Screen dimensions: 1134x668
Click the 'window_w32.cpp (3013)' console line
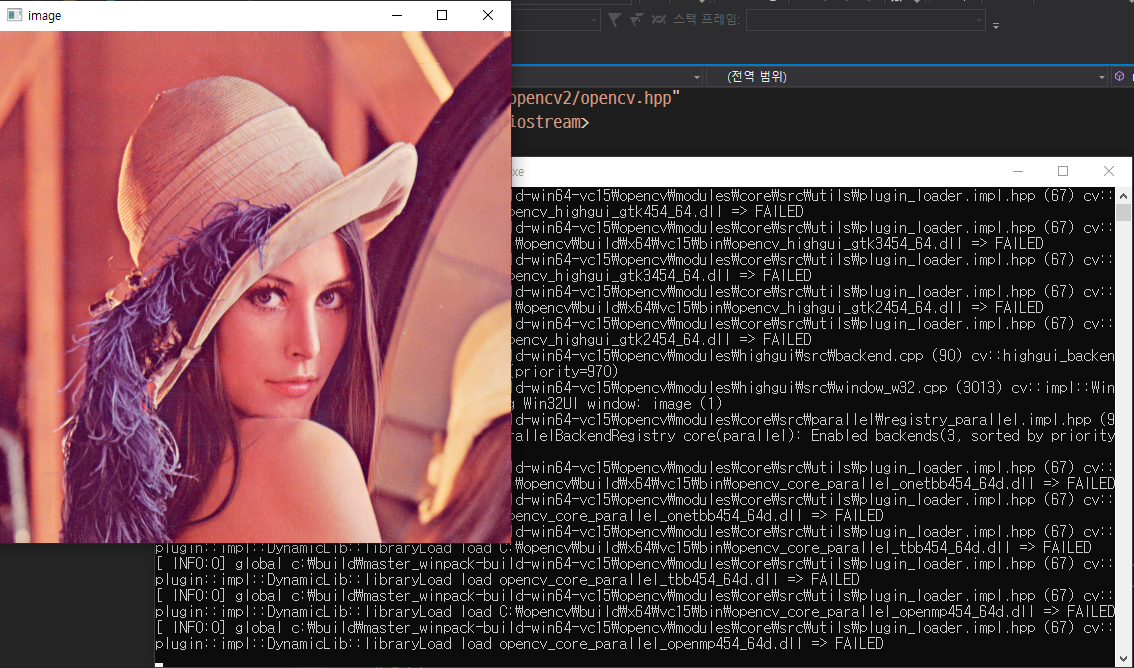pyautogui.click(x=813, y=387)
